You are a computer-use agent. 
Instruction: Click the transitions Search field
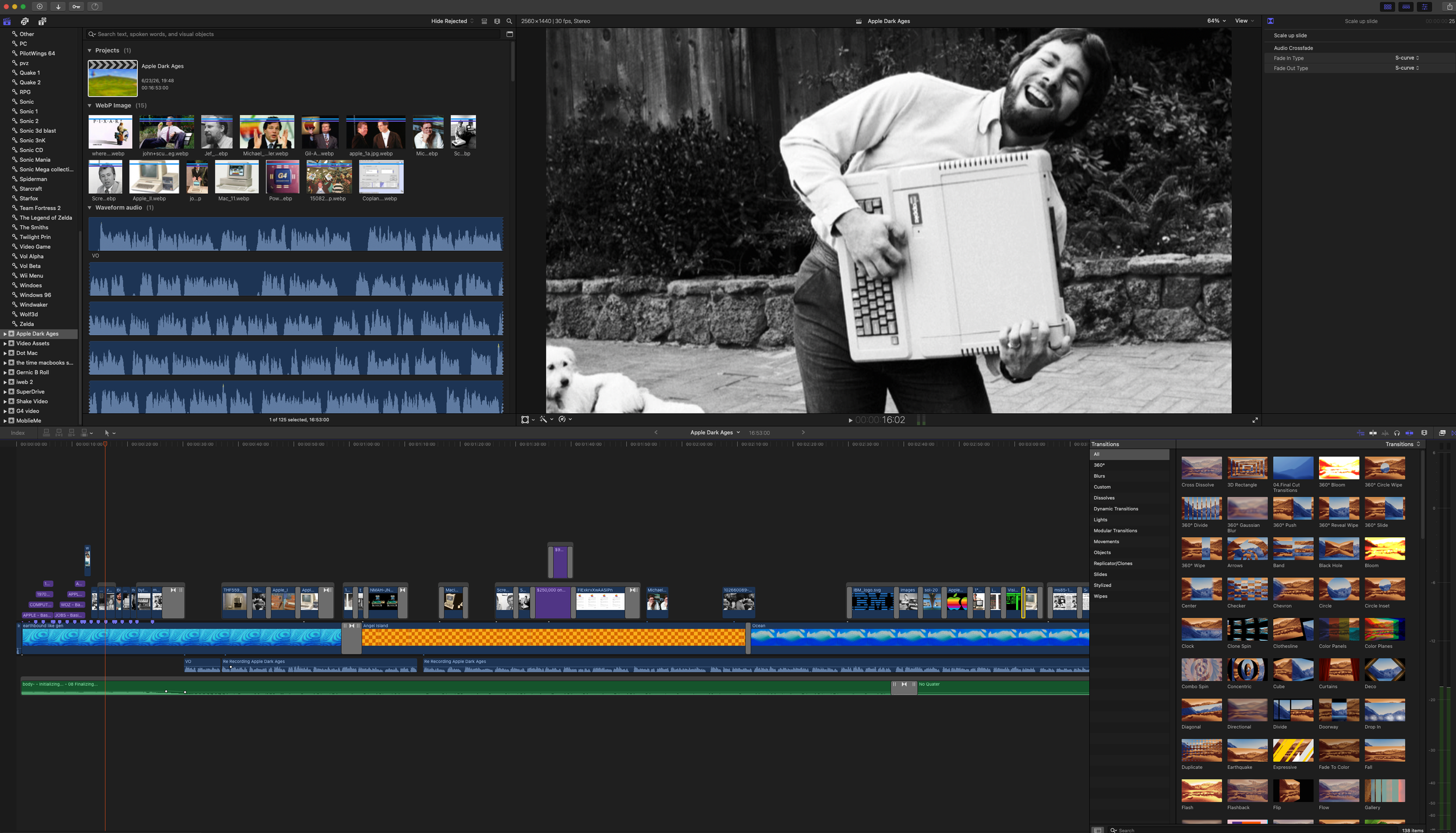(x=1252, y=830)
